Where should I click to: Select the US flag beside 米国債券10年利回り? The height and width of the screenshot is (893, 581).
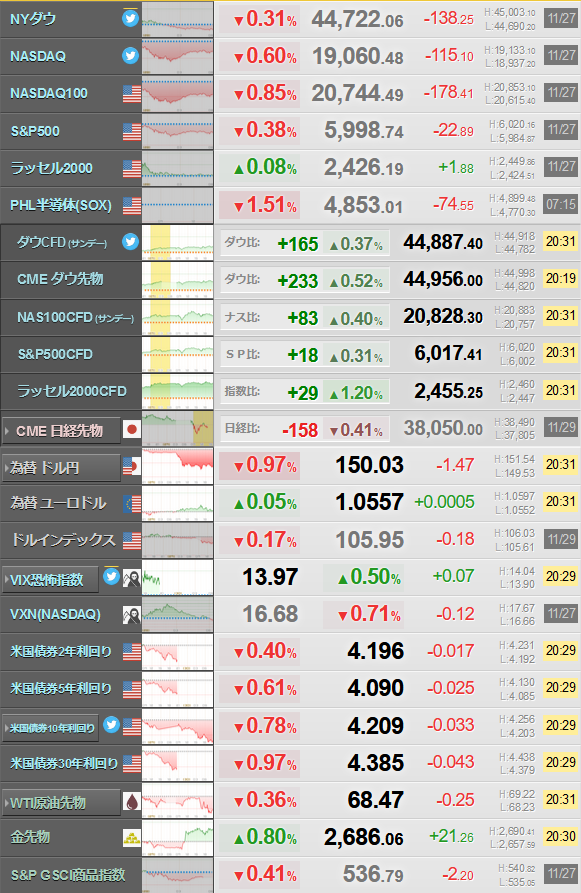tap(132, 727)
